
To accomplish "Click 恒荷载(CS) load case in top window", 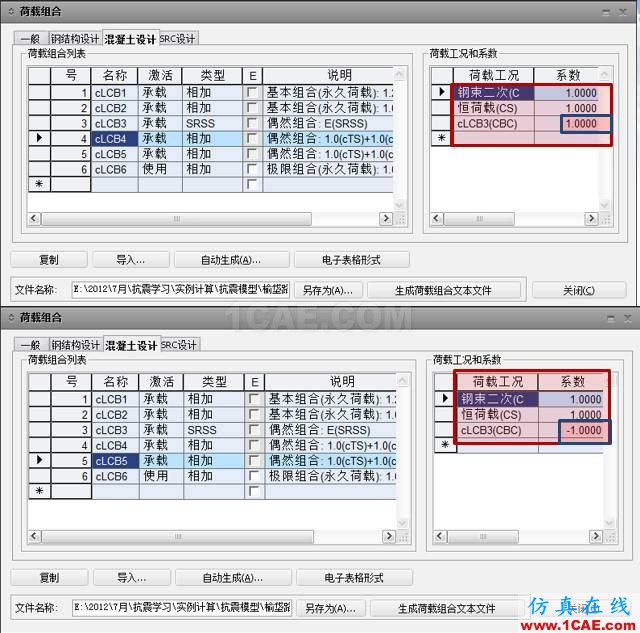I will pos(493,108).
